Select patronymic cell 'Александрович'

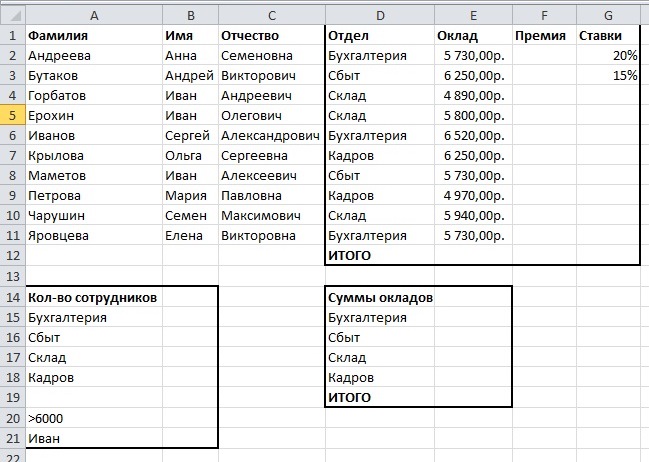272,135
